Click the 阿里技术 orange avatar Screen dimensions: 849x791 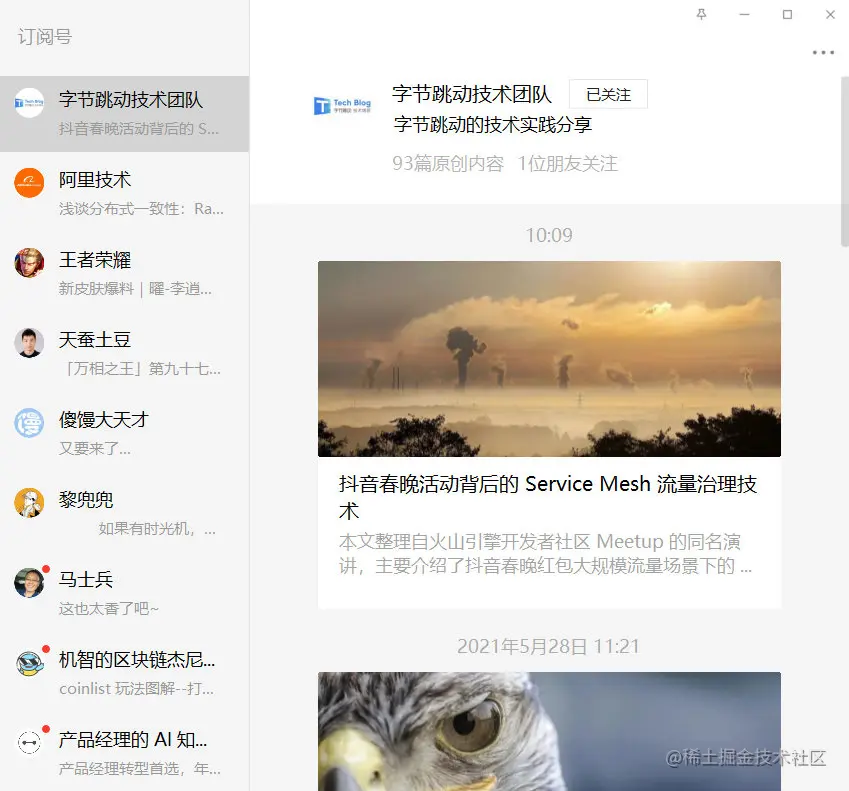[x=29, y=182]
